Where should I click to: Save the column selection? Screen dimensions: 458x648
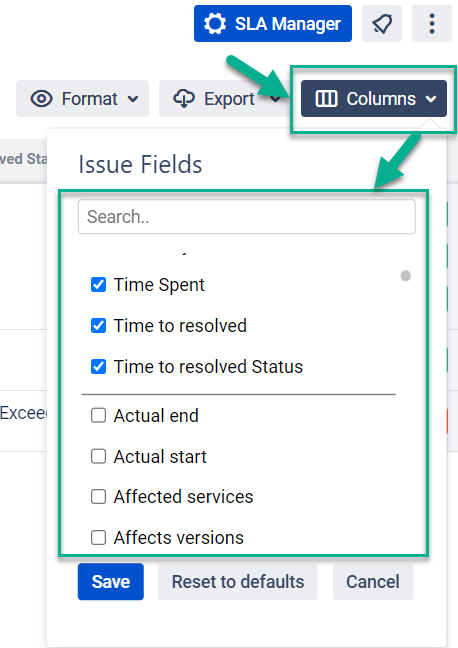click(111, 581)
